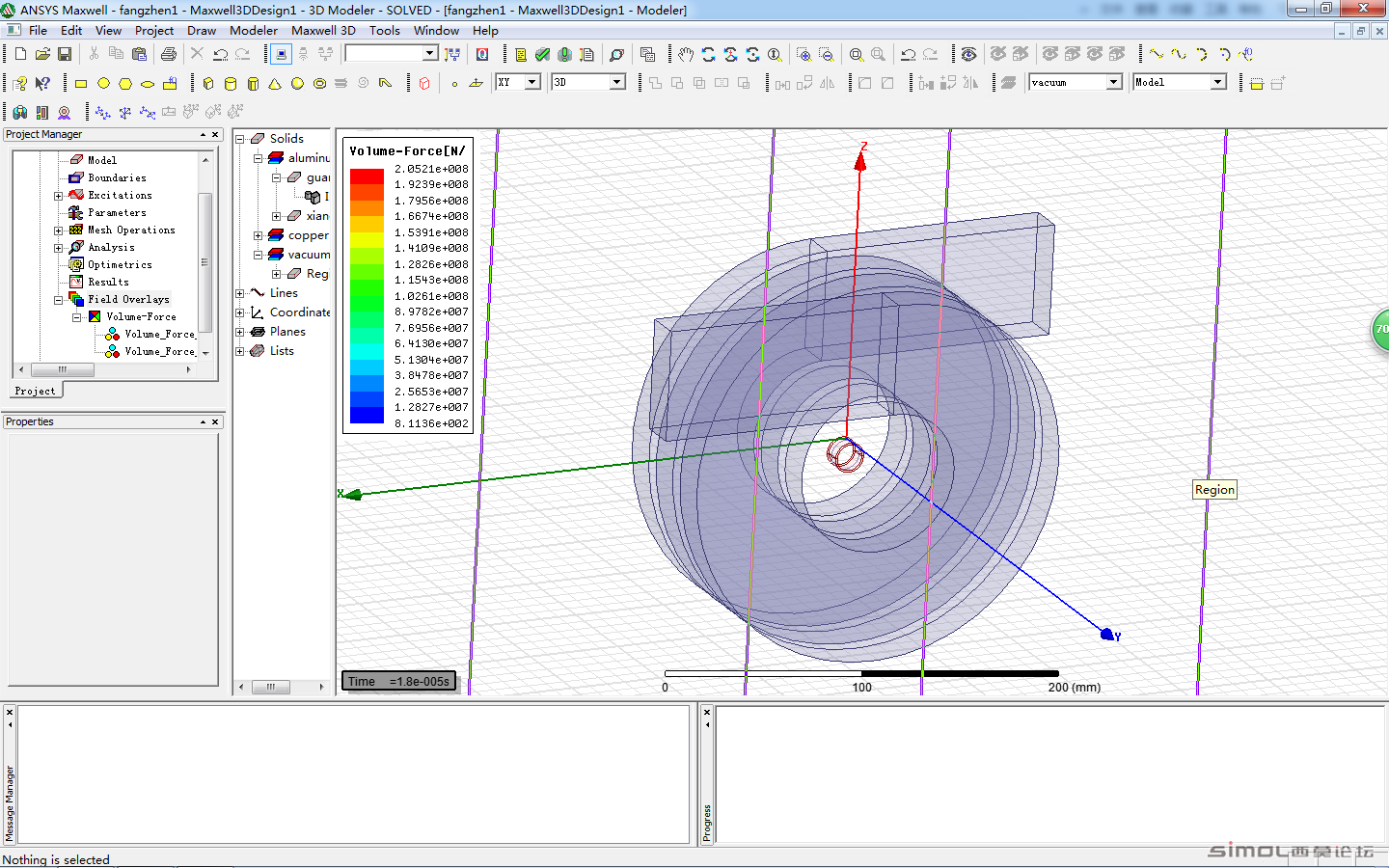Collapse the Volume-Force plot group
The width and height of the screenshot is (1389, 868).
(x=76, y=317)
